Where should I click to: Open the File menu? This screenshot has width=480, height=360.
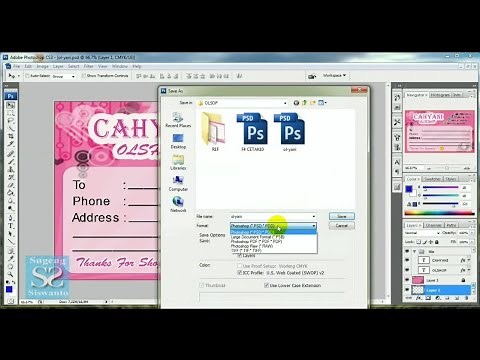pos(16,66)
